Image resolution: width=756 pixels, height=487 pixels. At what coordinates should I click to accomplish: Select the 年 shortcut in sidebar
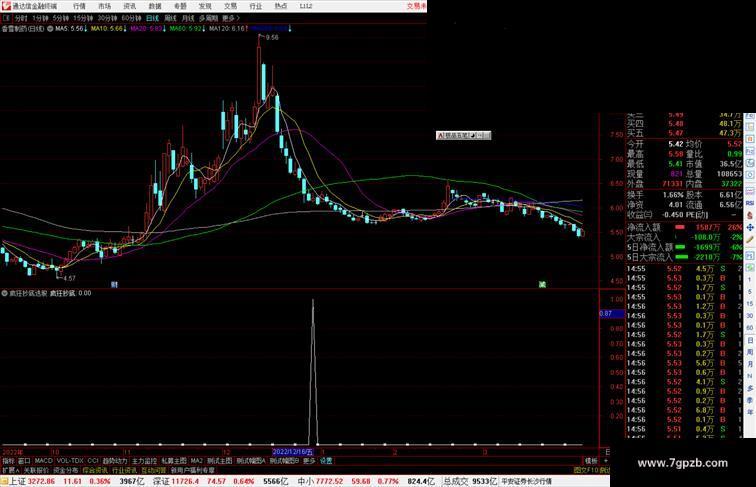750,412
